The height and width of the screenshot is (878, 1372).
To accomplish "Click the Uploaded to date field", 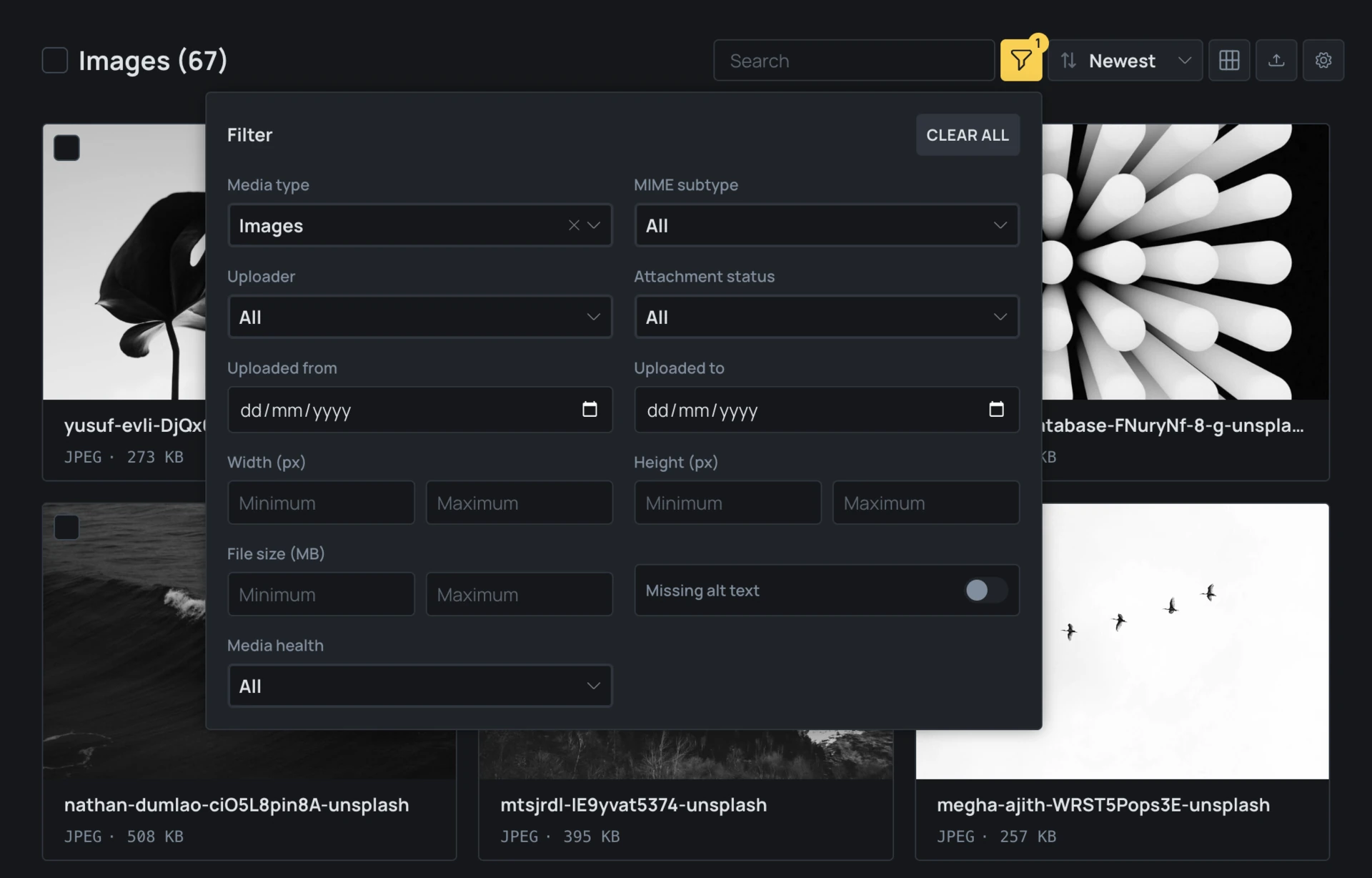I will pos(826,410).
